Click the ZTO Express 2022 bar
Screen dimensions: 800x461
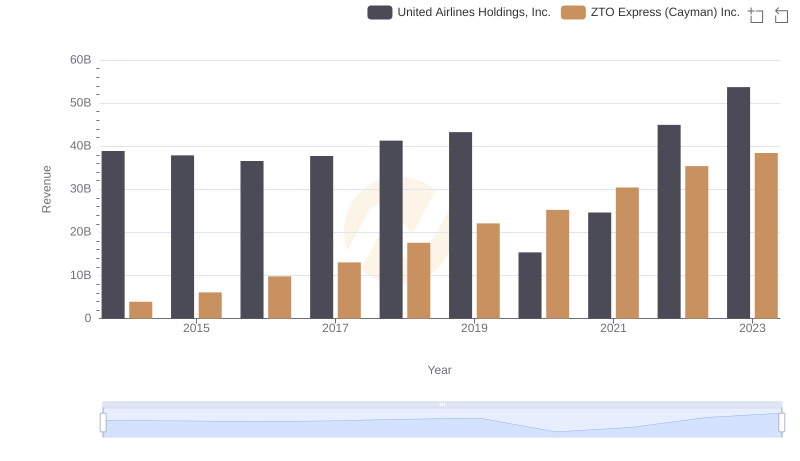[x=697, y=242]
